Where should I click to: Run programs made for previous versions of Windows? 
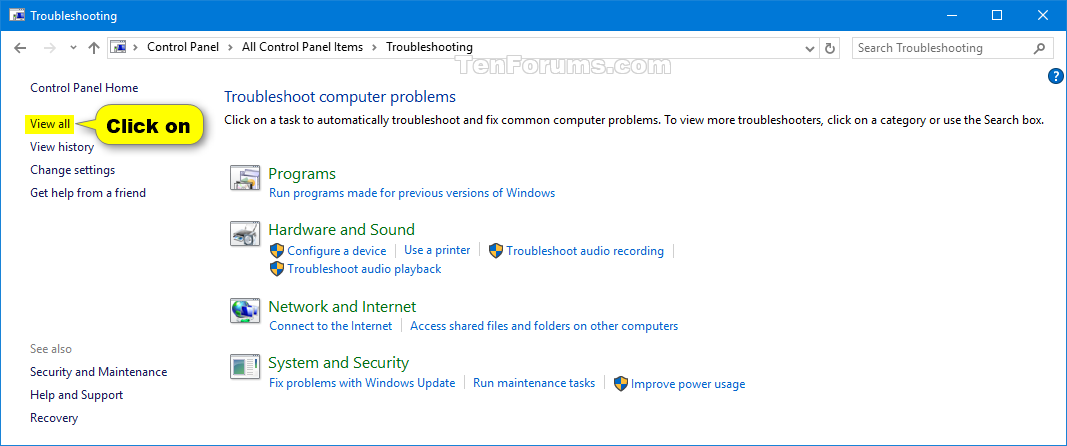(412, 193)
